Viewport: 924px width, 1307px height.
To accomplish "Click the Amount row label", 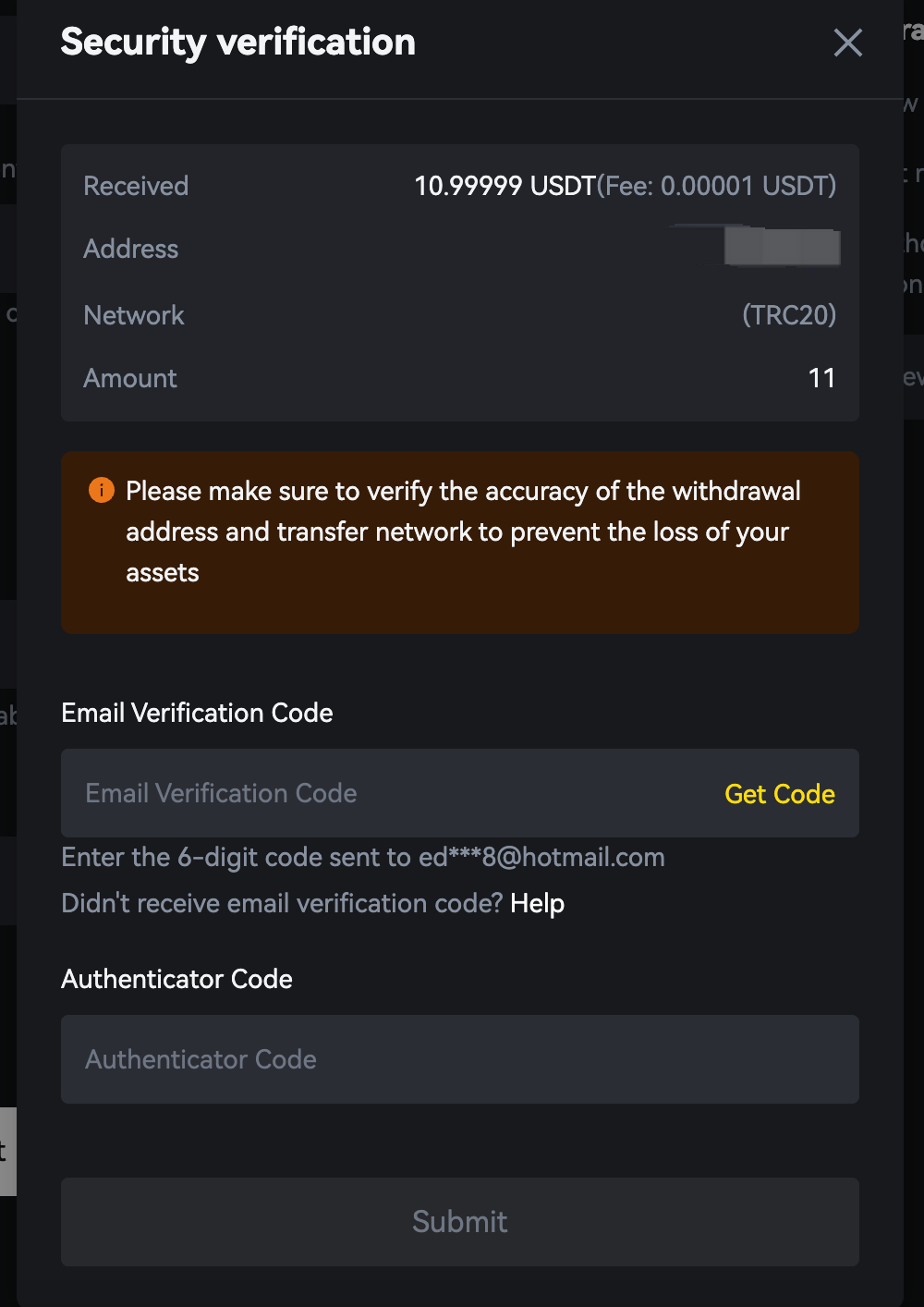I will (130, 378).
